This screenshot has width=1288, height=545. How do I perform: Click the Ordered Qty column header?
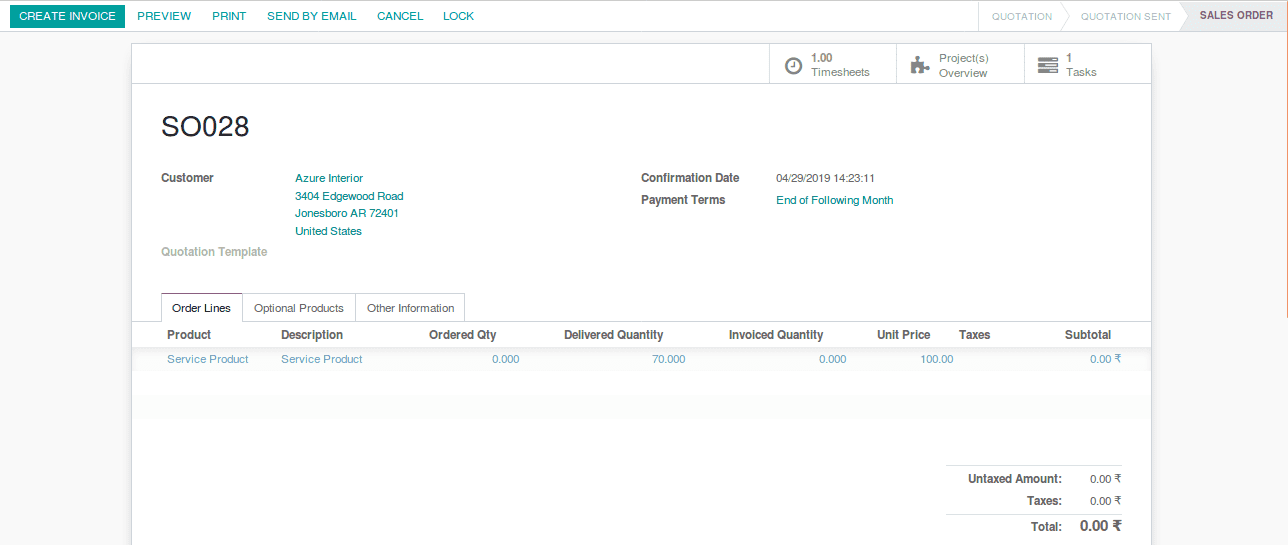463,335
